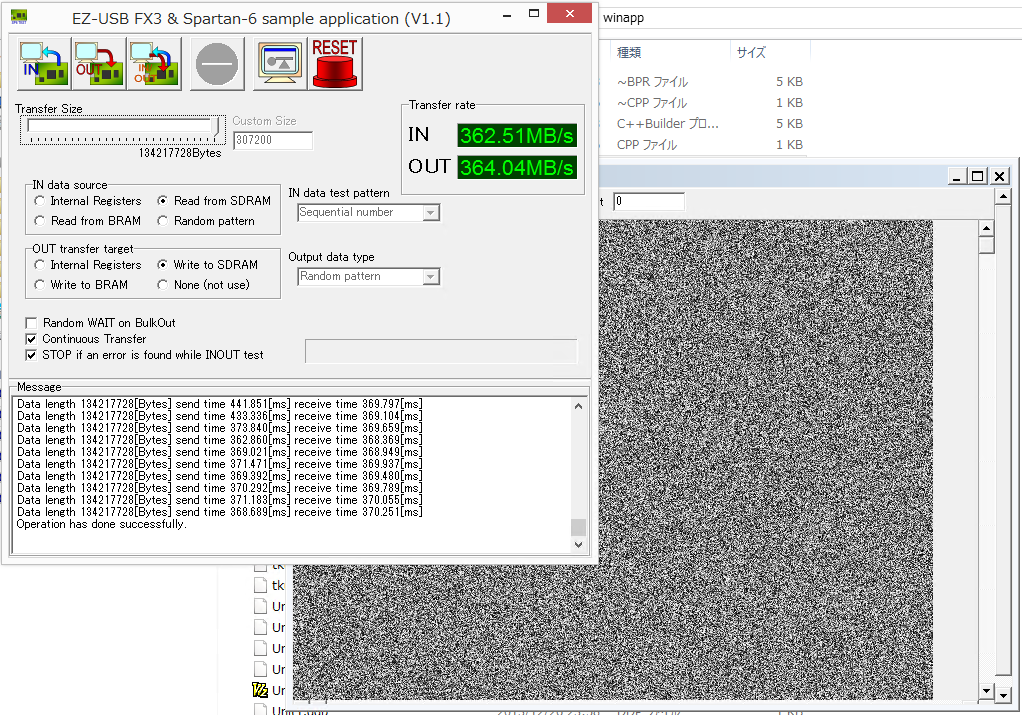Sort file list by 種類 column
This screenshot has height=715, width=1022.
629,52
